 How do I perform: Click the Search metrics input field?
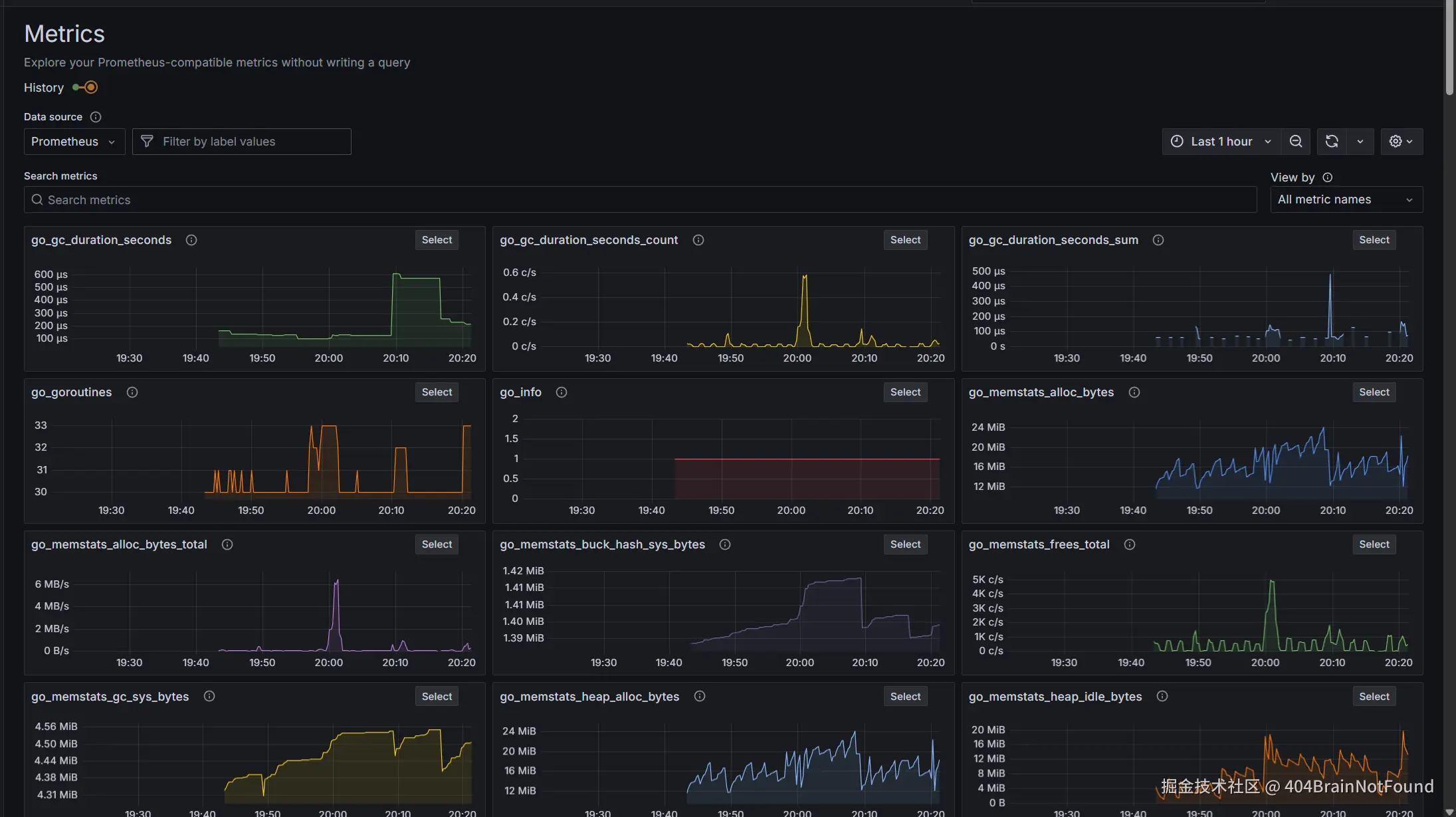(x=640, y=200)
